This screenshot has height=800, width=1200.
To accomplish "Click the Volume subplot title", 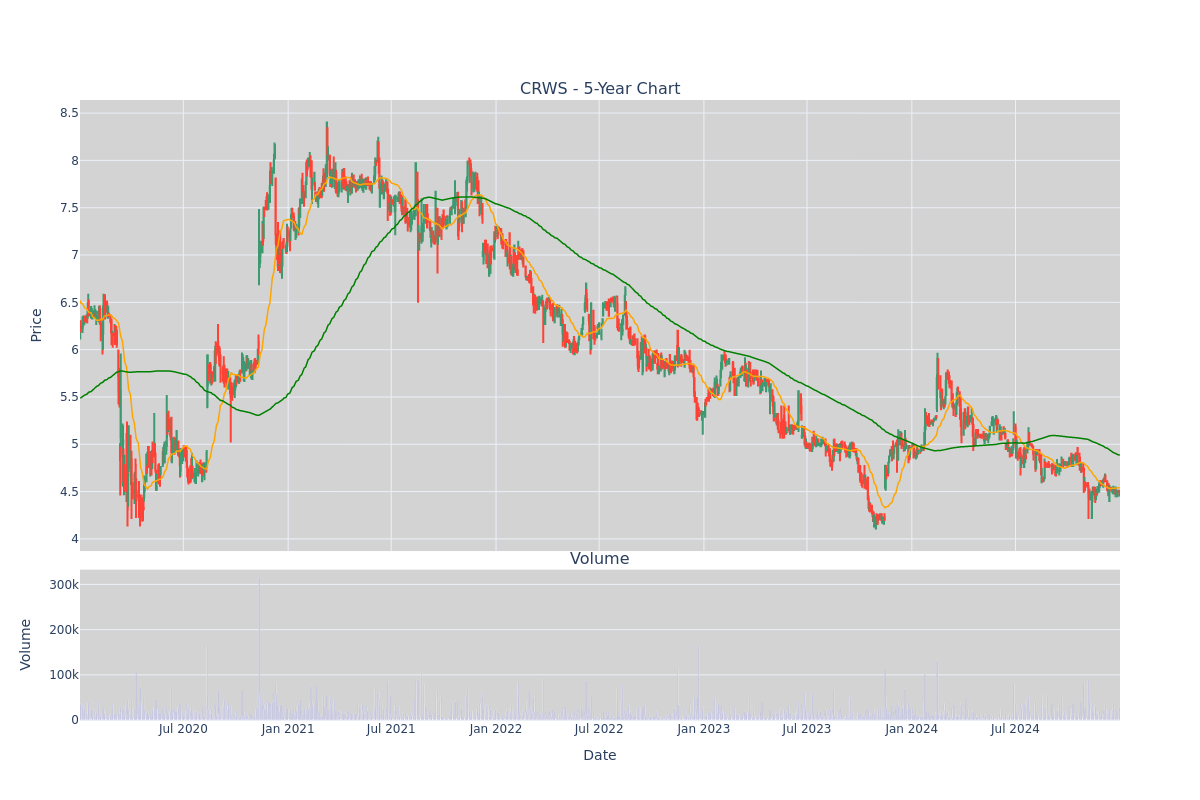I will 600,559.
